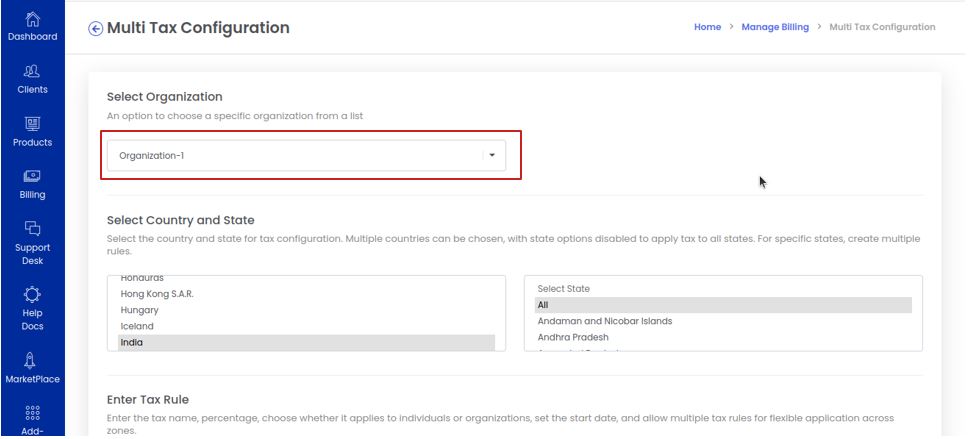Click the Support Desk label in sidebar
Screen dimensions: 968x439
click(x=32, y=254)
